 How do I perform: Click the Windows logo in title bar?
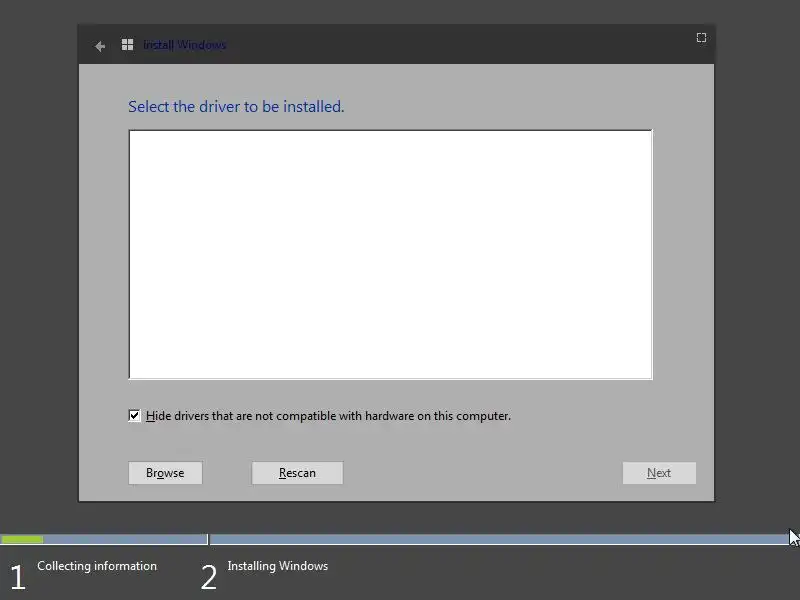(x=128, y=45)
